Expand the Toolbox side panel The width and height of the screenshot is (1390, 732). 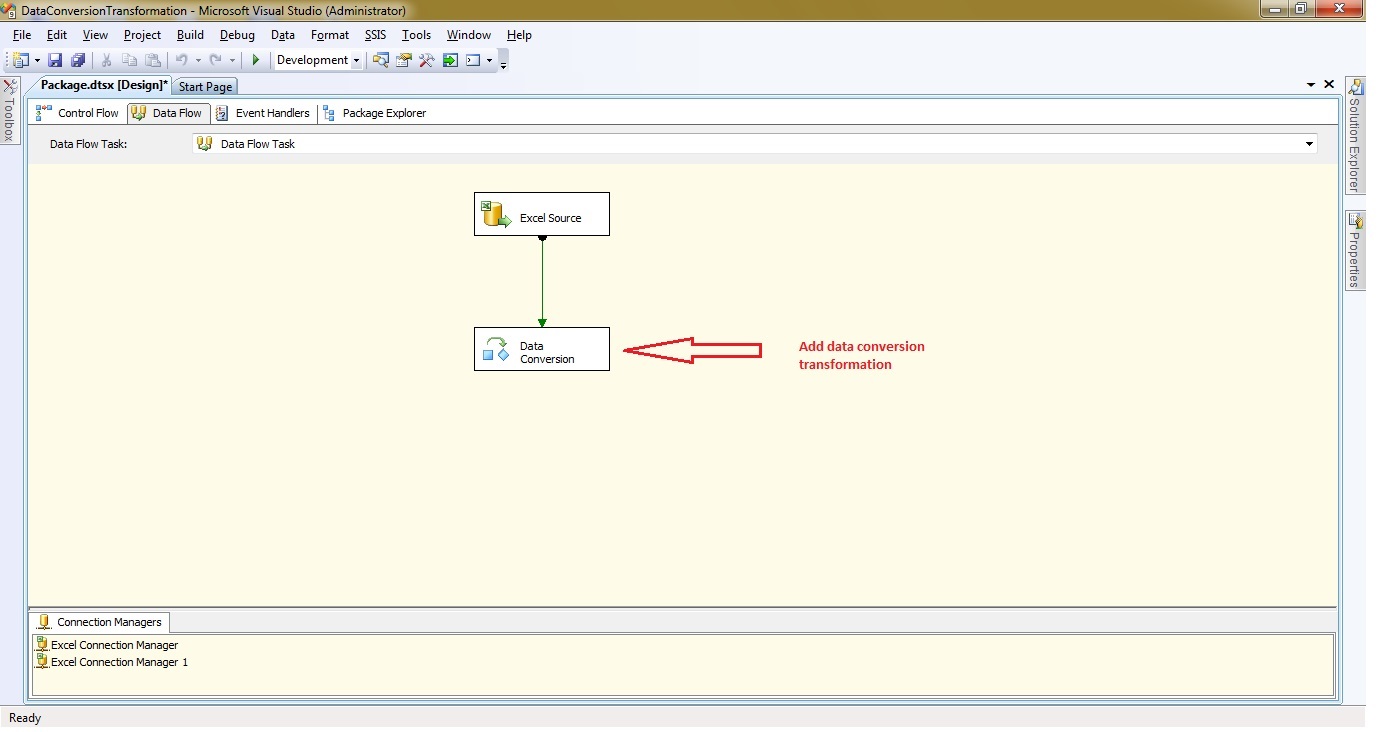(x=9, y=112)
